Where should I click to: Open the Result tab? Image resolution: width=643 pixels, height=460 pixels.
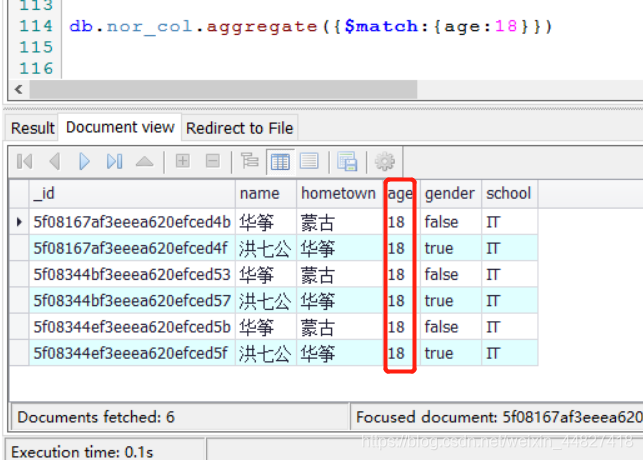[32, 128]
